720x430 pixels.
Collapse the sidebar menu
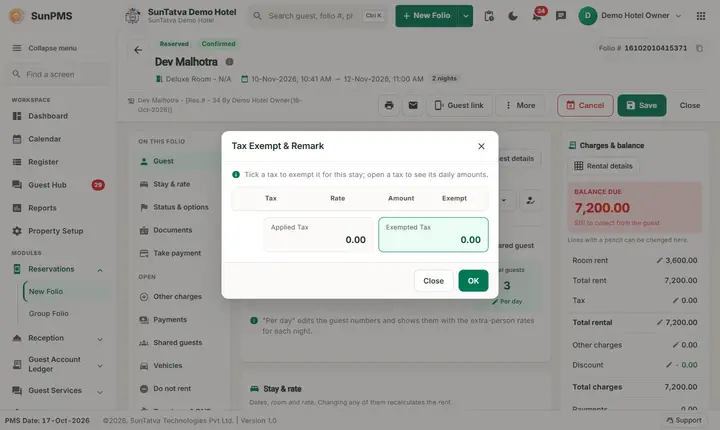coord(45,48)
